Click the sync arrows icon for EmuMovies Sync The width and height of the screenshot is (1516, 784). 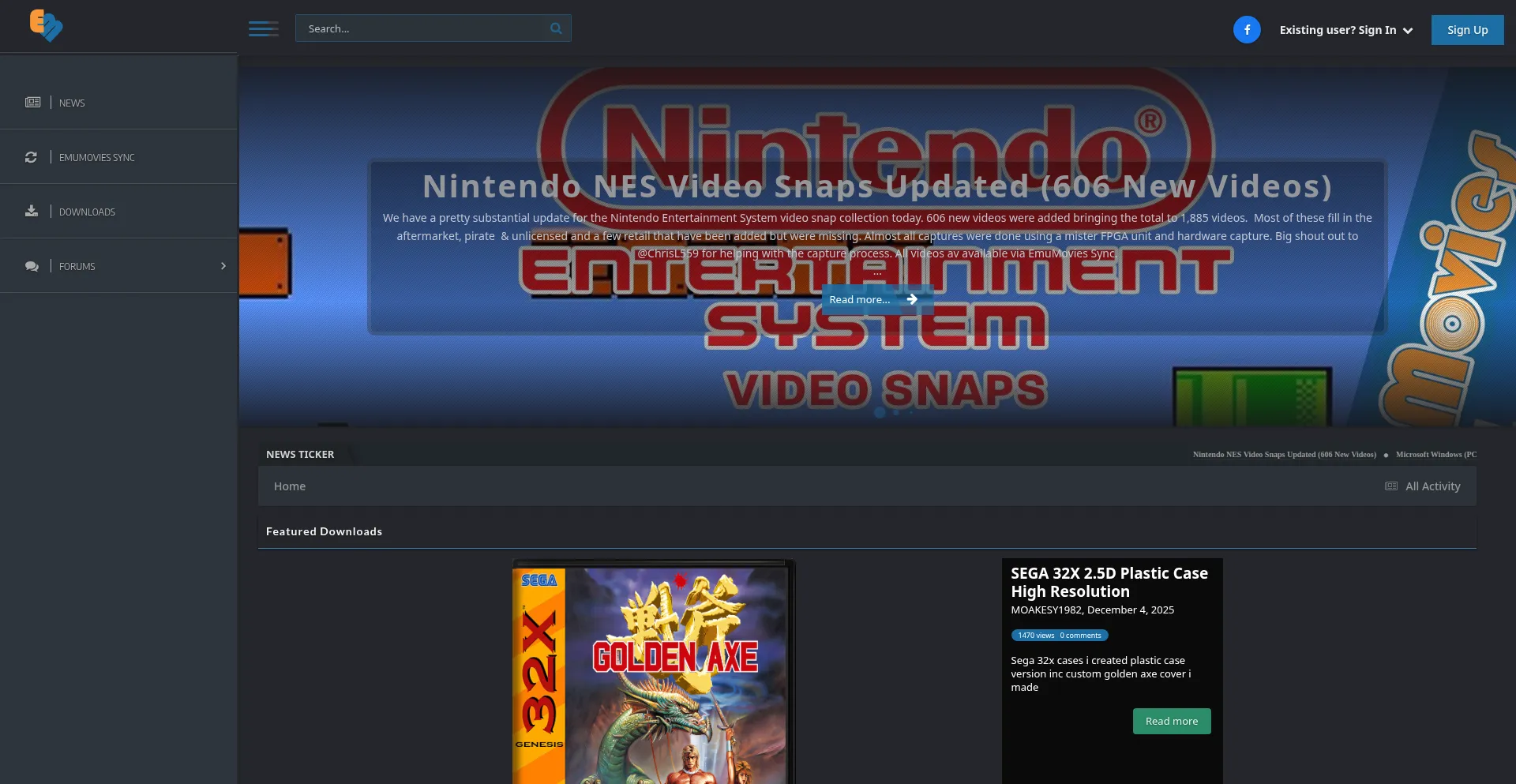(31, 157)
